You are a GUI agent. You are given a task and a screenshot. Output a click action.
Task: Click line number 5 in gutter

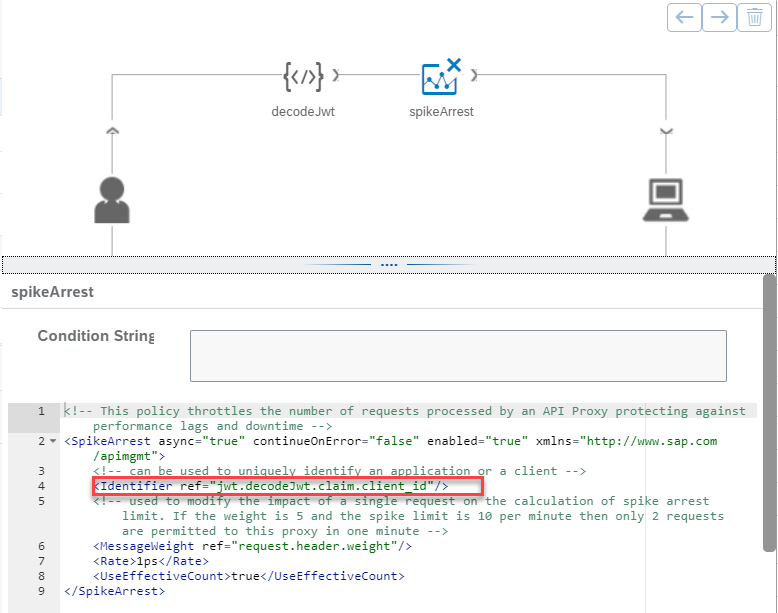[x=41, y=501]
